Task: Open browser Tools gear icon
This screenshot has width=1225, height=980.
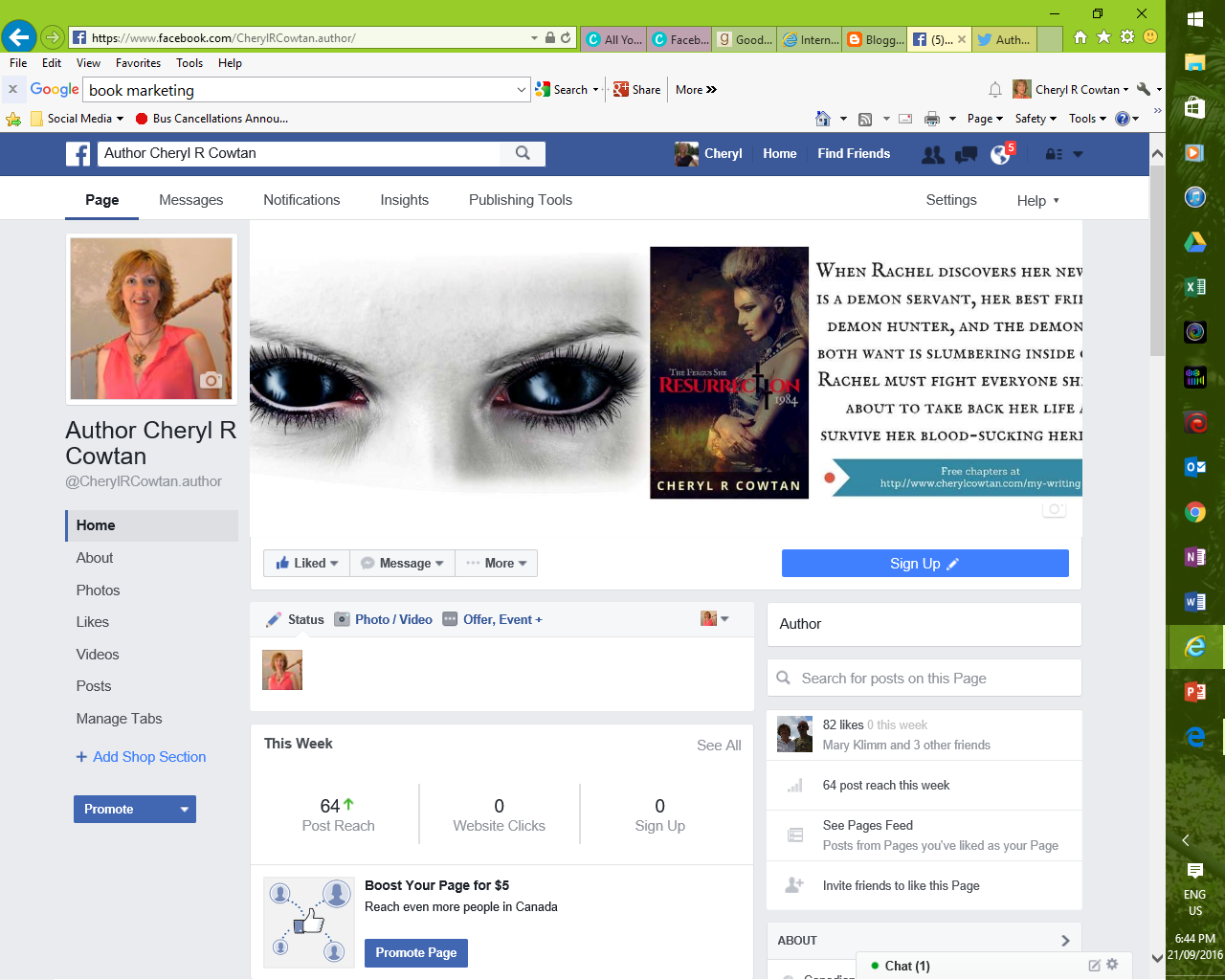Action: [x=1126, y=37]
